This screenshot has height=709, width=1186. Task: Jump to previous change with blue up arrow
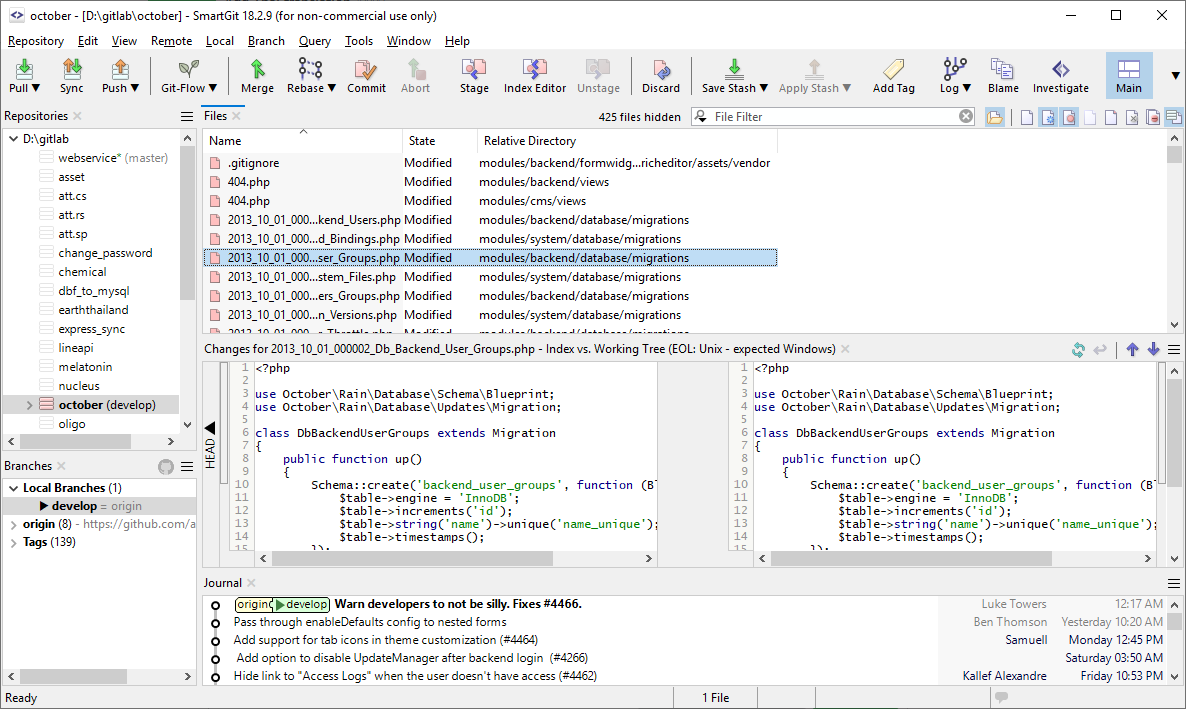[1132, 350]
